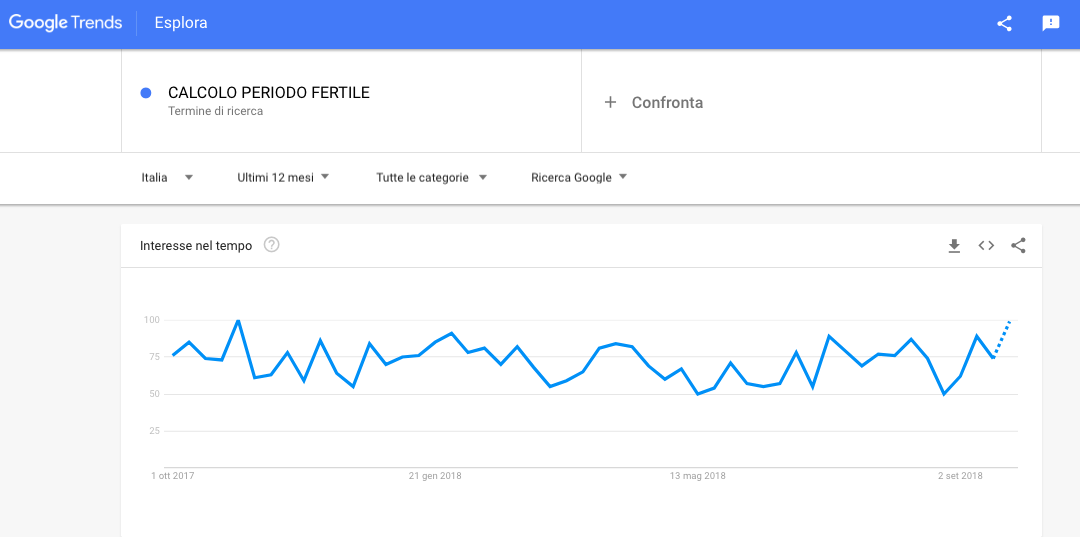Viewport: 1080px width, 537px height.
Task: Click Confronta to add a comparison term
Action: click(667, 102)
